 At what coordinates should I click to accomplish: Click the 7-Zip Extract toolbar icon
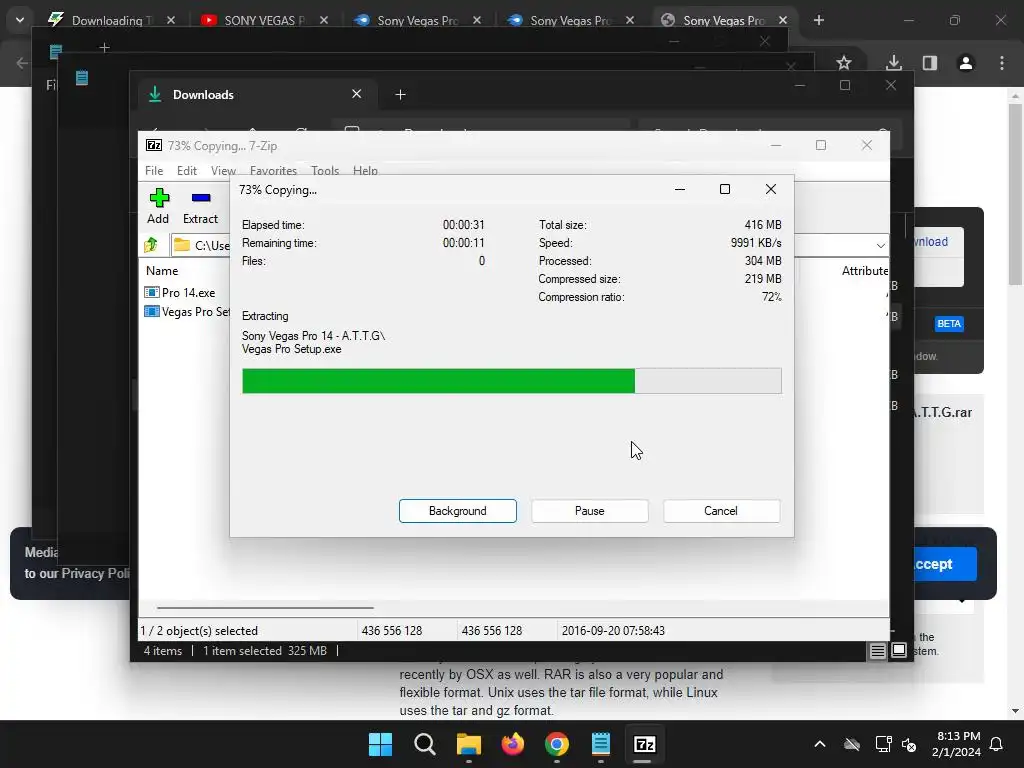(201, 198)
